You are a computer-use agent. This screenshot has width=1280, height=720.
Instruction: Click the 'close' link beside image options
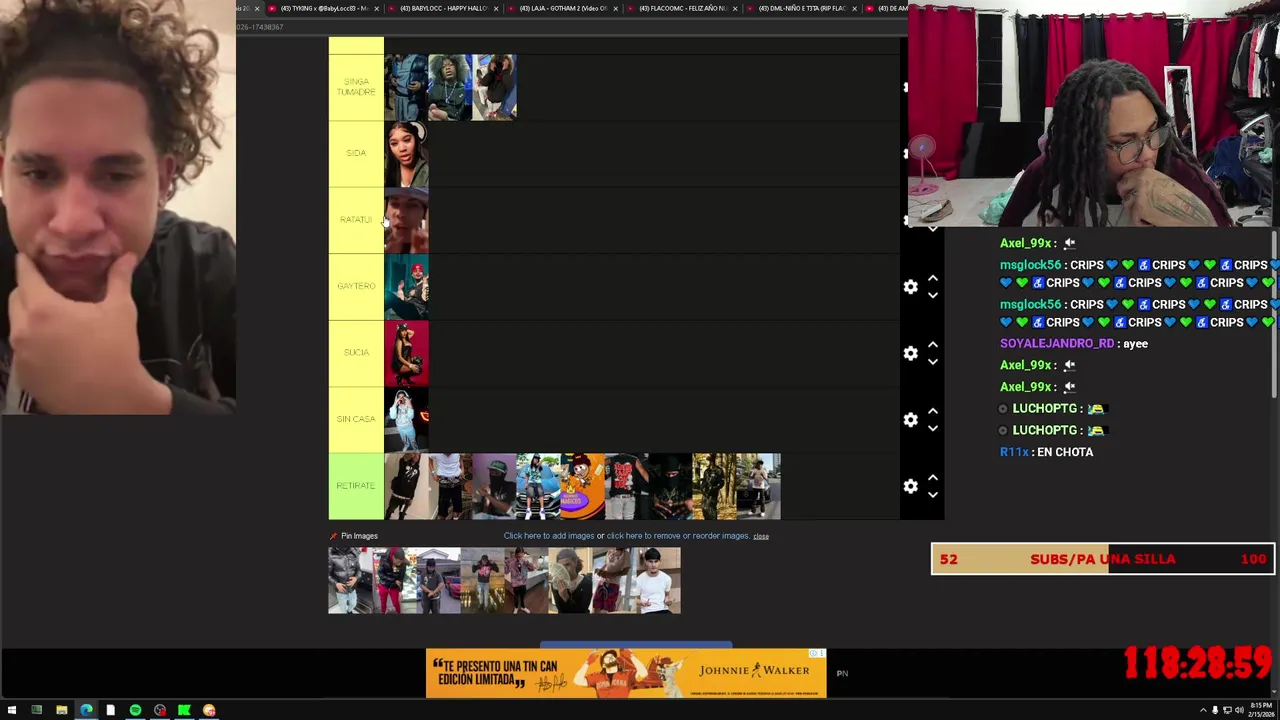pos(761,536)
